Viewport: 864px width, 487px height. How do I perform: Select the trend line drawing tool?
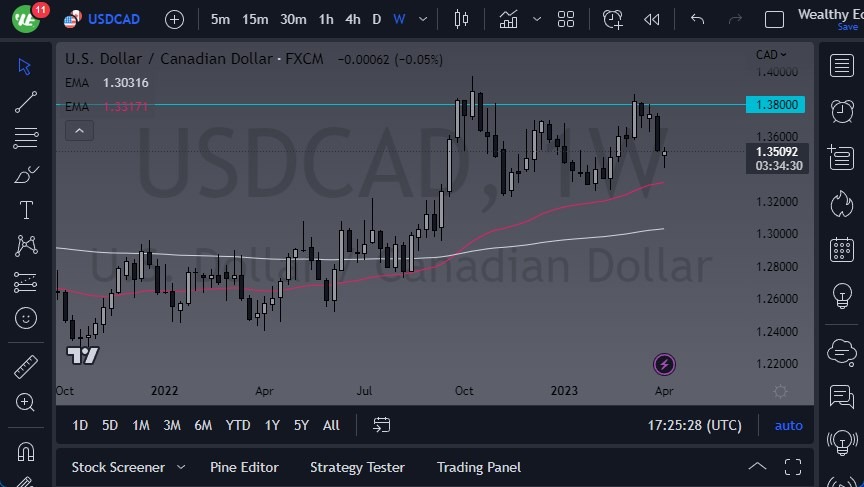click(x=26, y=101)
